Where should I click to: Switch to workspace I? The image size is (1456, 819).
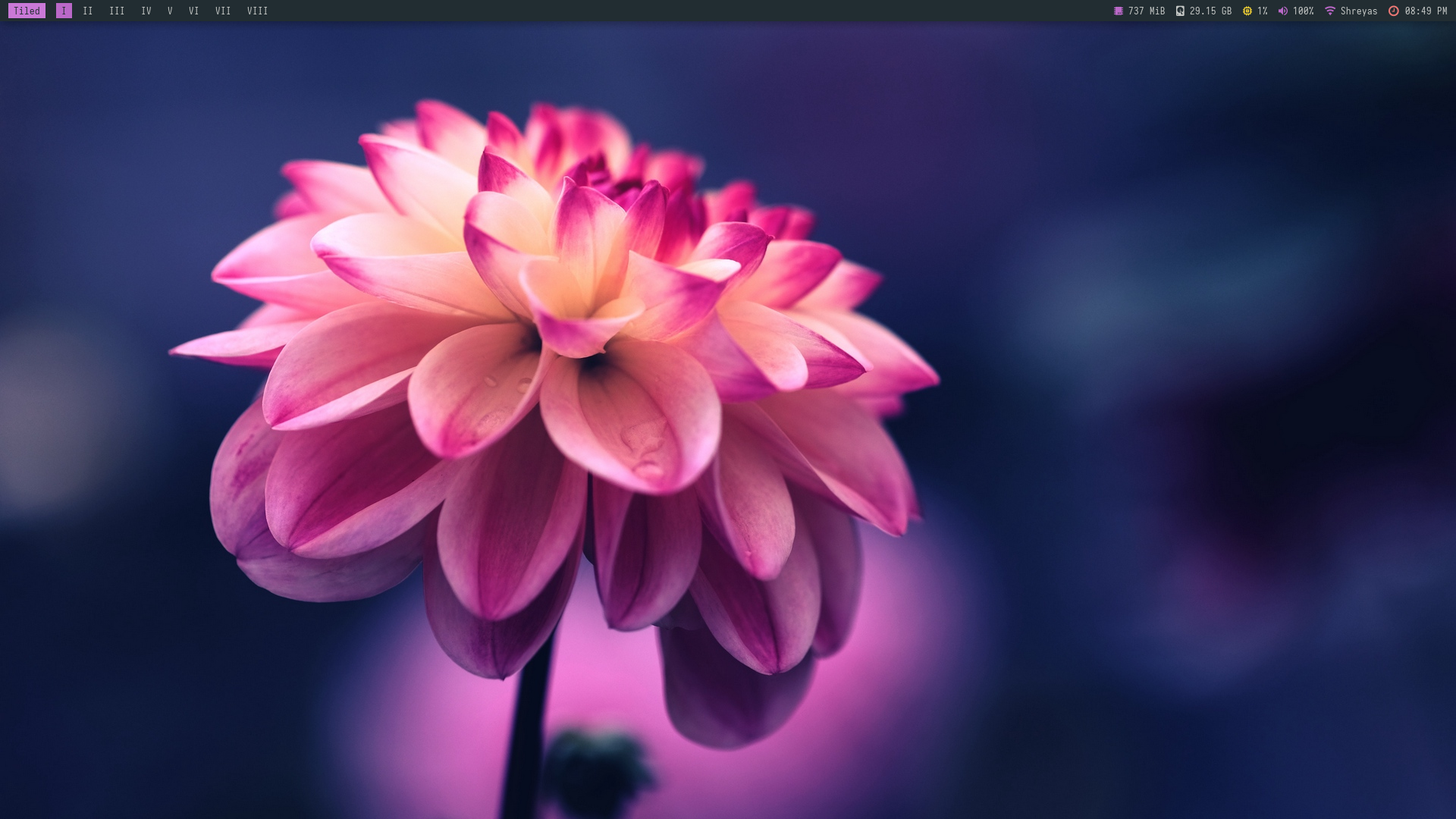coord(64,11)
